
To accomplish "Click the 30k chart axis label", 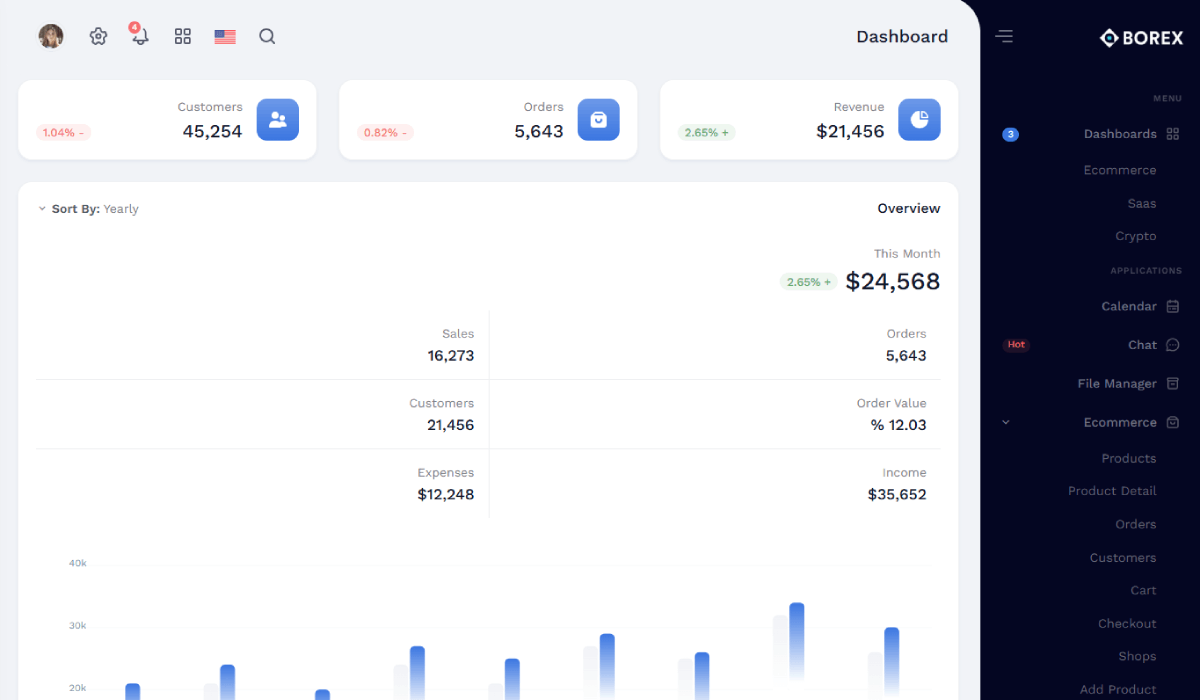I will click(78, 626).
